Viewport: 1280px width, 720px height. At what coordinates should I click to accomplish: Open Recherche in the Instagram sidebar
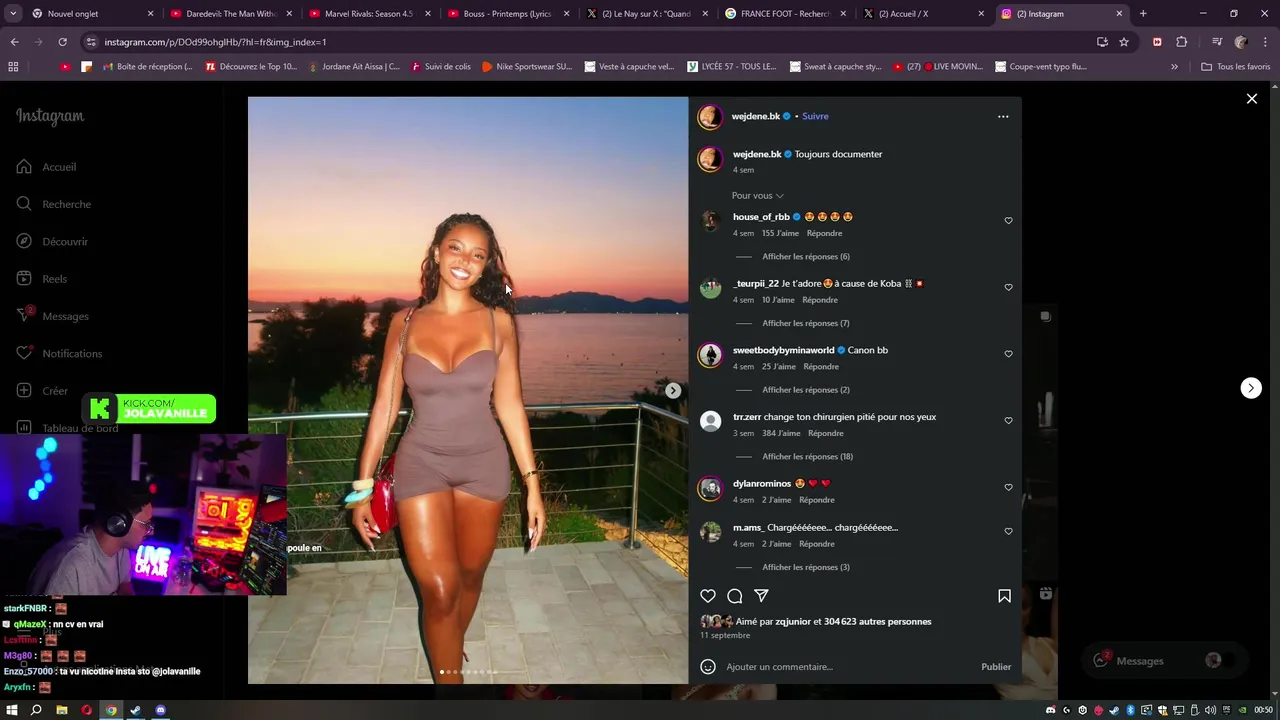(53, 204)
